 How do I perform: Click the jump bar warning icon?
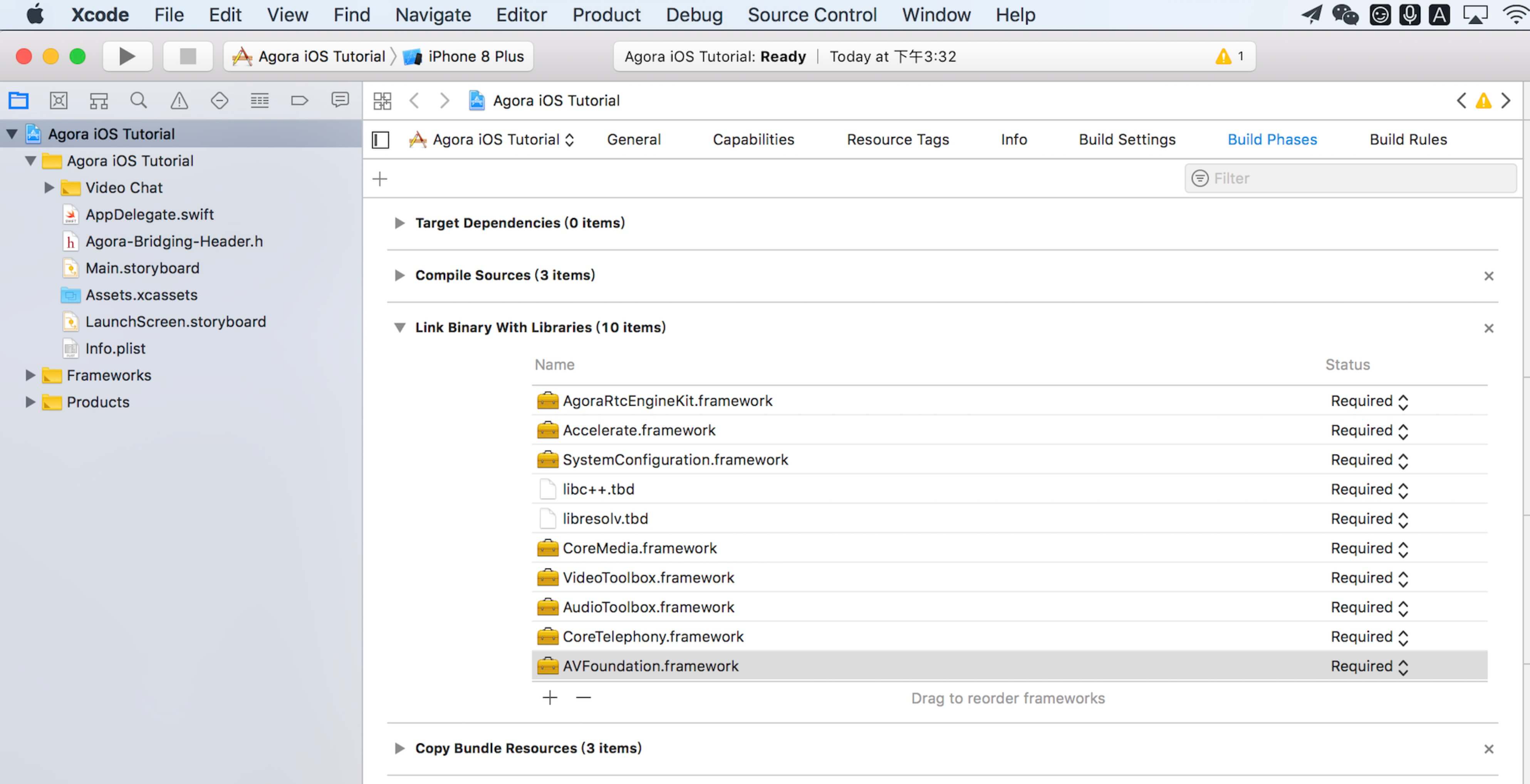coord(1483,101)
